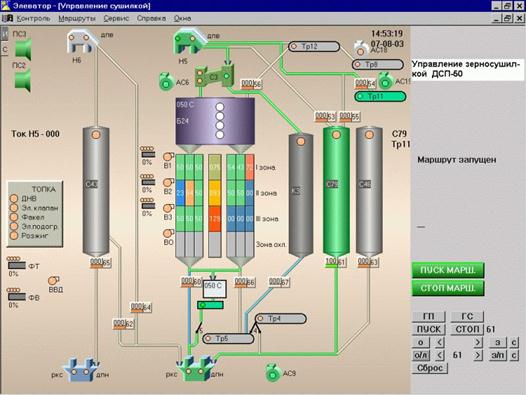Click left arrow beside о button
Screen dimensions: 526x395
coord(440,342)
